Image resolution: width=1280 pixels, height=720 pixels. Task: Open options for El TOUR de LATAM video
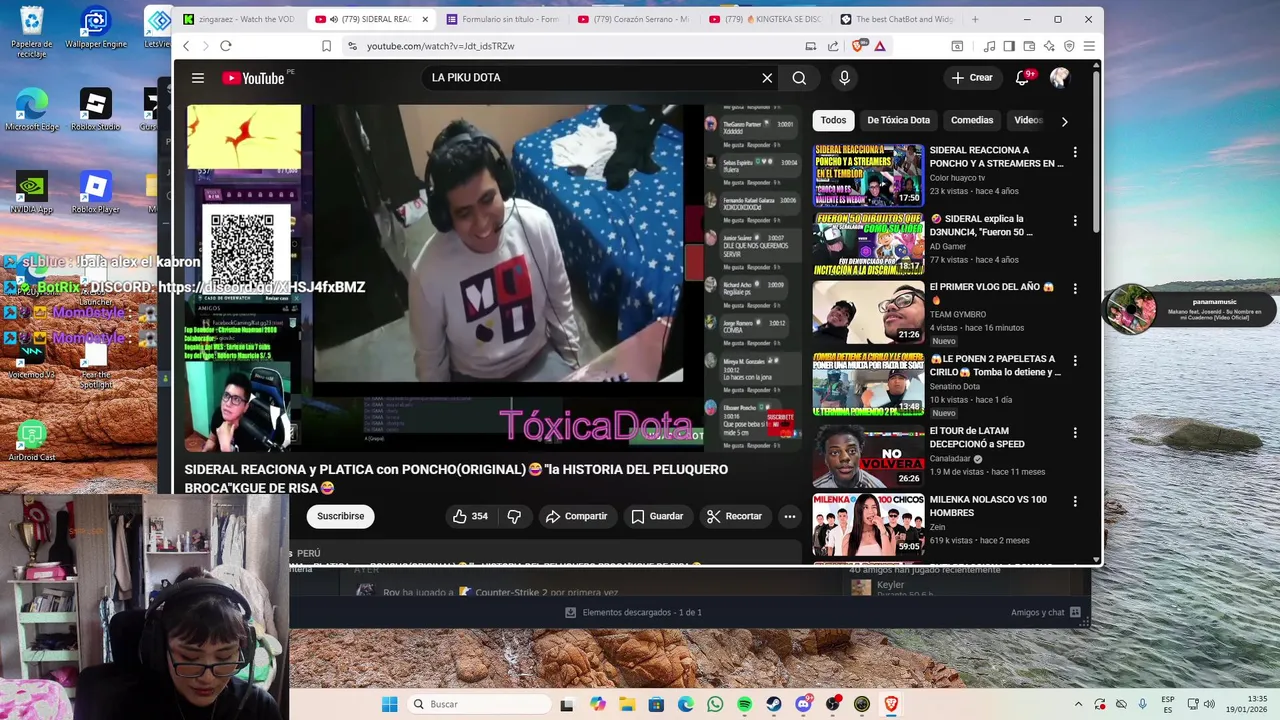1075,432
